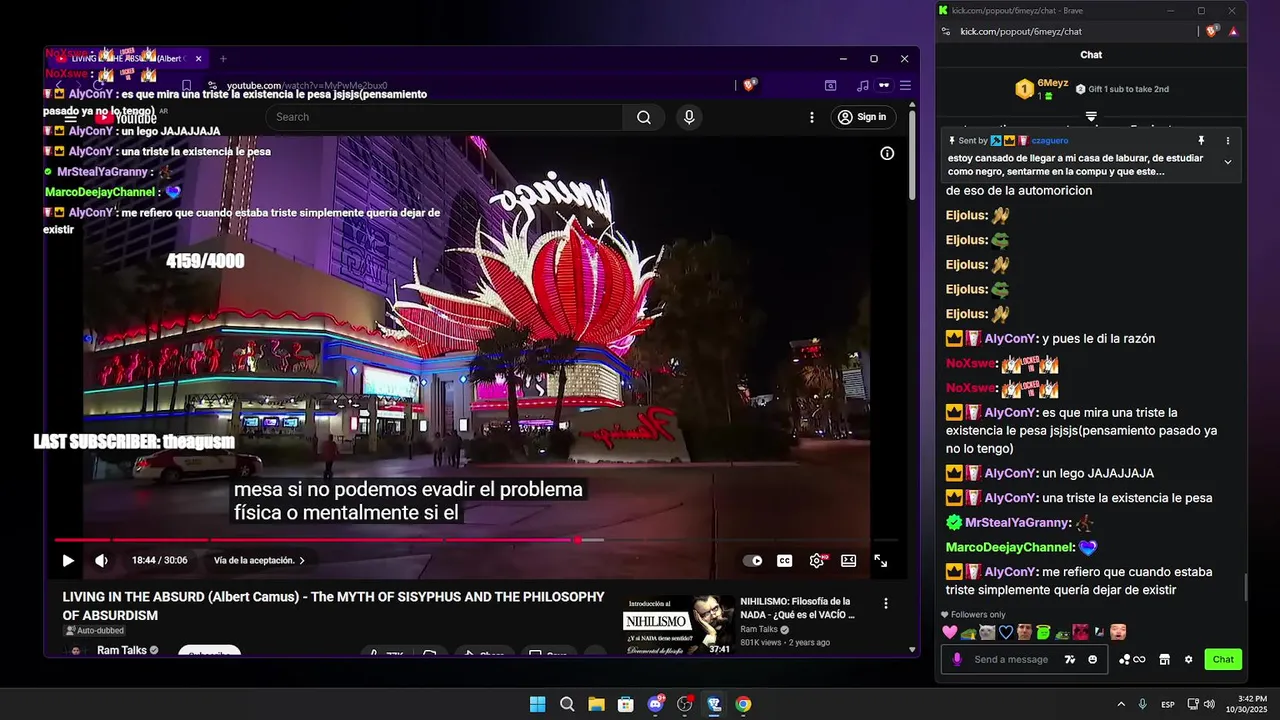Open Google Chrome from the taskbar
The width and height of the screenshot is (1280, 720).
(x=743, y=704)
